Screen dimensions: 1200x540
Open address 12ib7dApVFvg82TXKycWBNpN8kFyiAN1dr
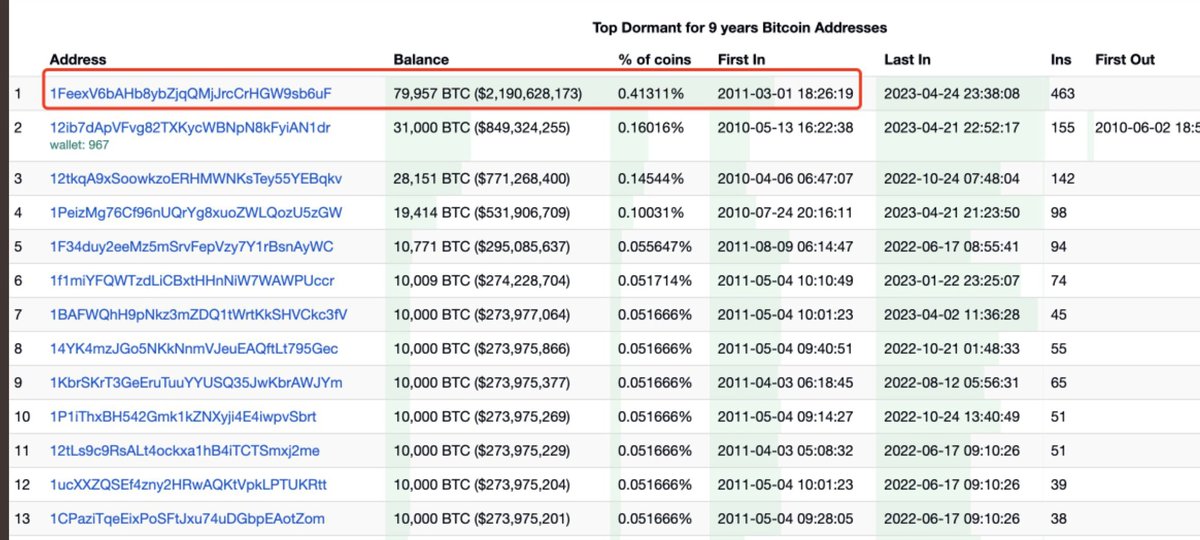[190, 127]
